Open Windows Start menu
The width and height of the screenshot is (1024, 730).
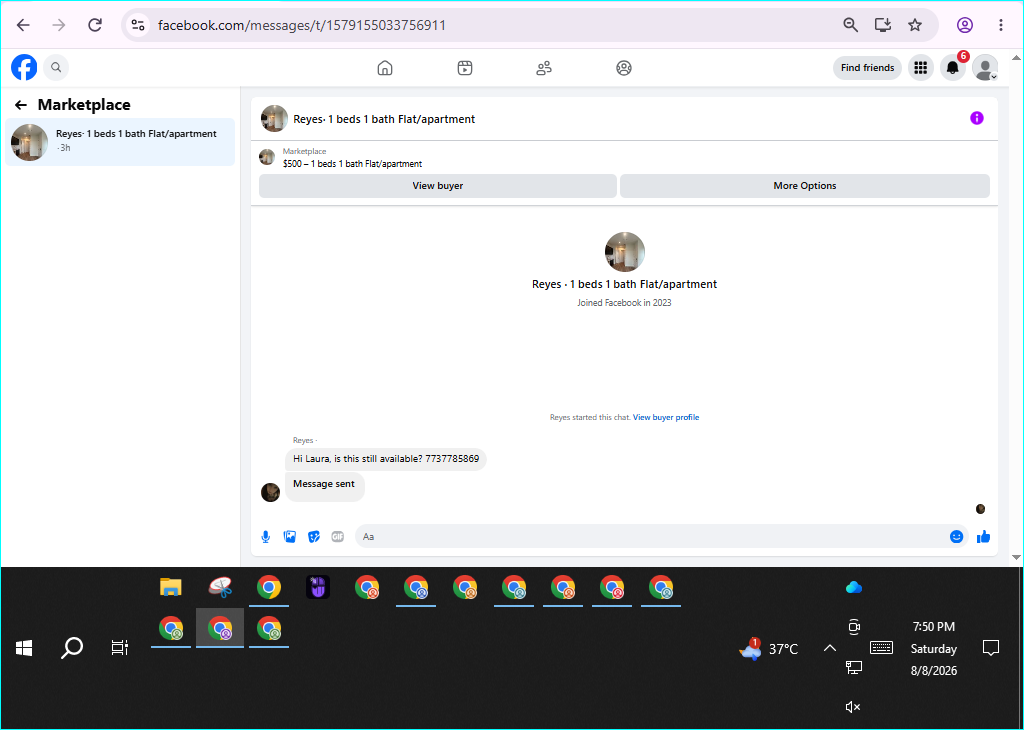24,648
